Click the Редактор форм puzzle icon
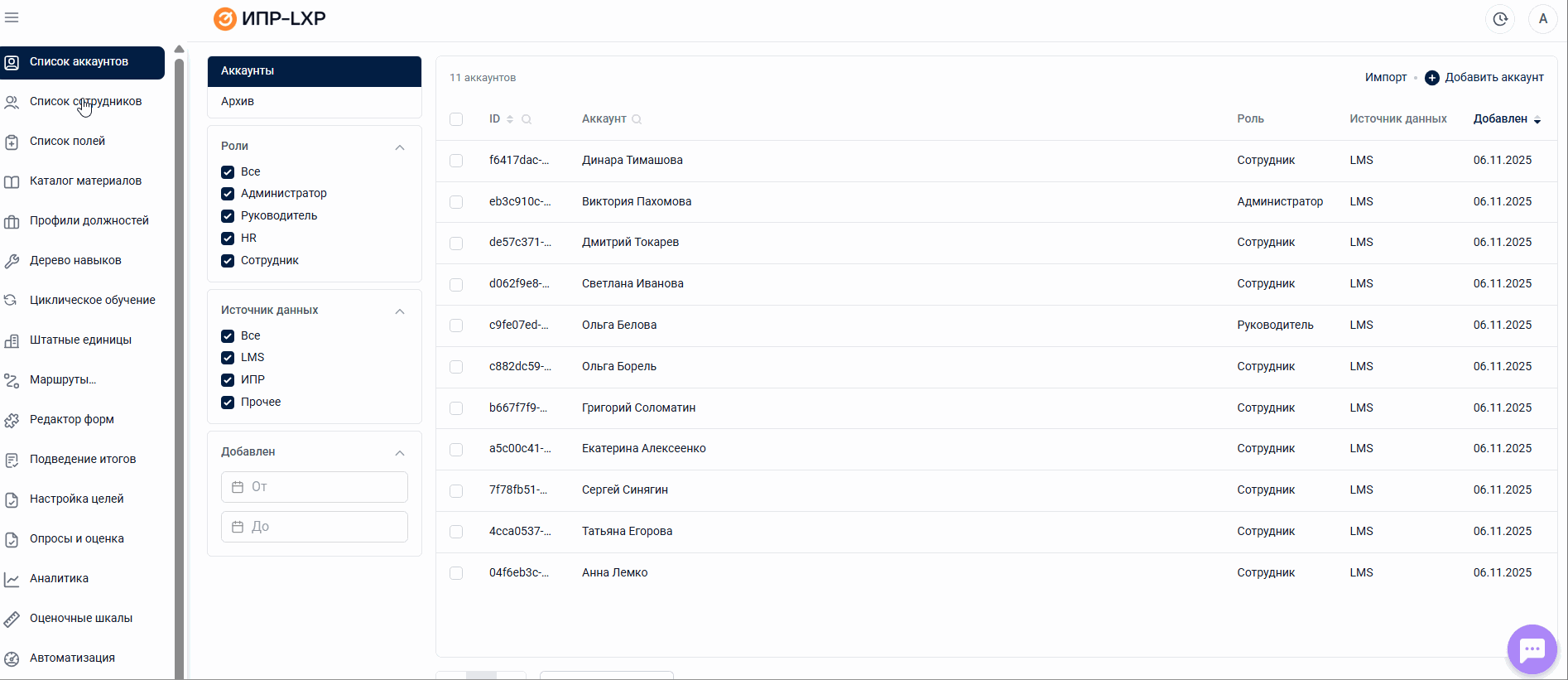 [x=12, y=420]
